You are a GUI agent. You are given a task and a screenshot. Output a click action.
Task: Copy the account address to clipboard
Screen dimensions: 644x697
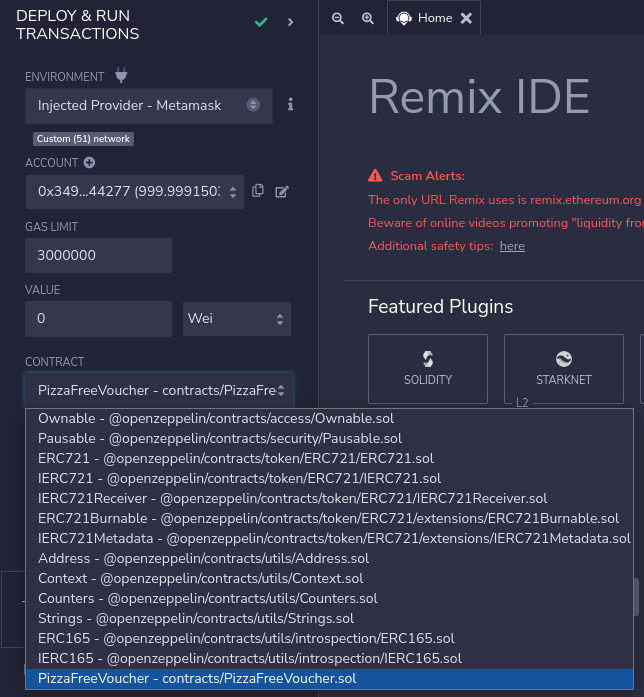click(258, 191)
